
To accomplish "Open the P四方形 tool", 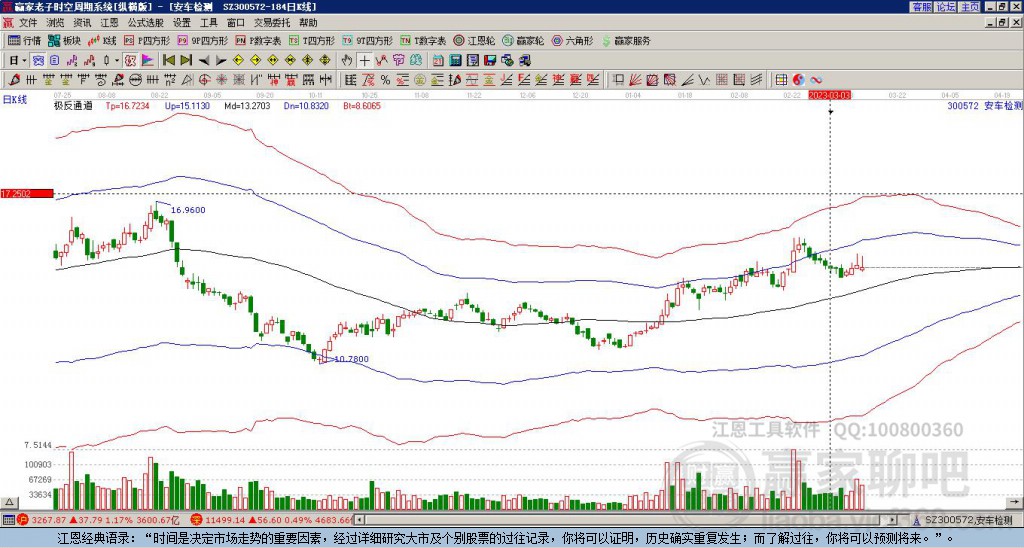I will [147, 40].
